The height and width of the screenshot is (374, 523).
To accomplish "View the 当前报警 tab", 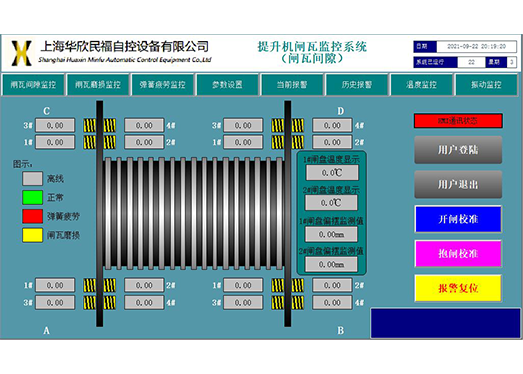I will click(292, 85).
